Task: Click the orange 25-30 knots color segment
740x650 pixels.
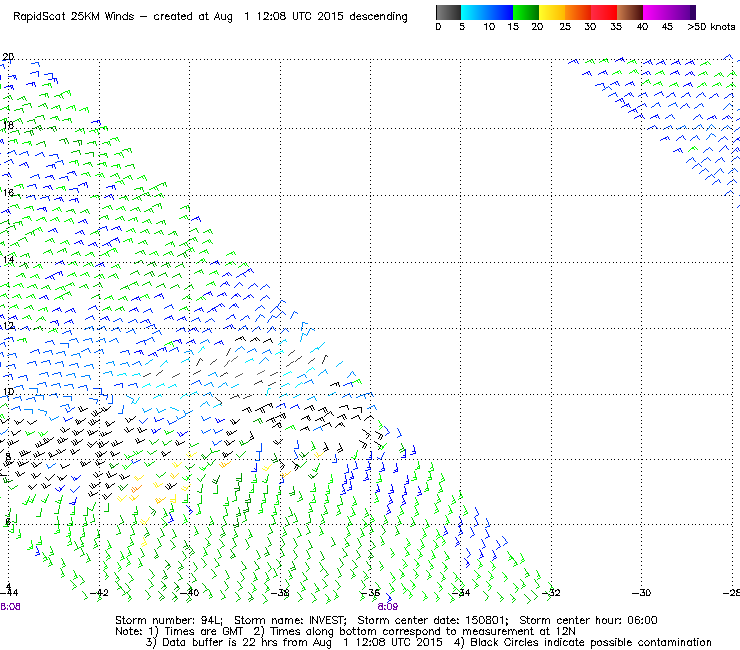Action: 578,12
